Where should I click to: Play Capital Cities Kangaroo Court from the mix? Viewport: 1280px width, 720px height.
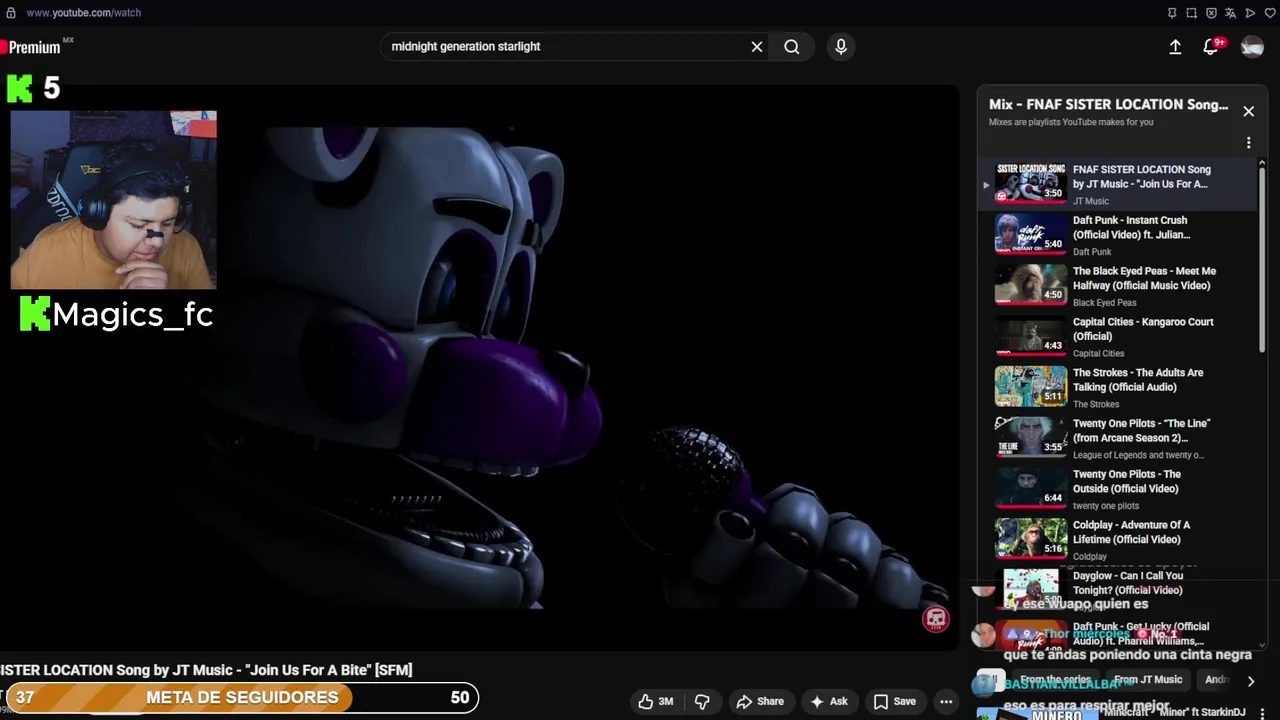1116,336
